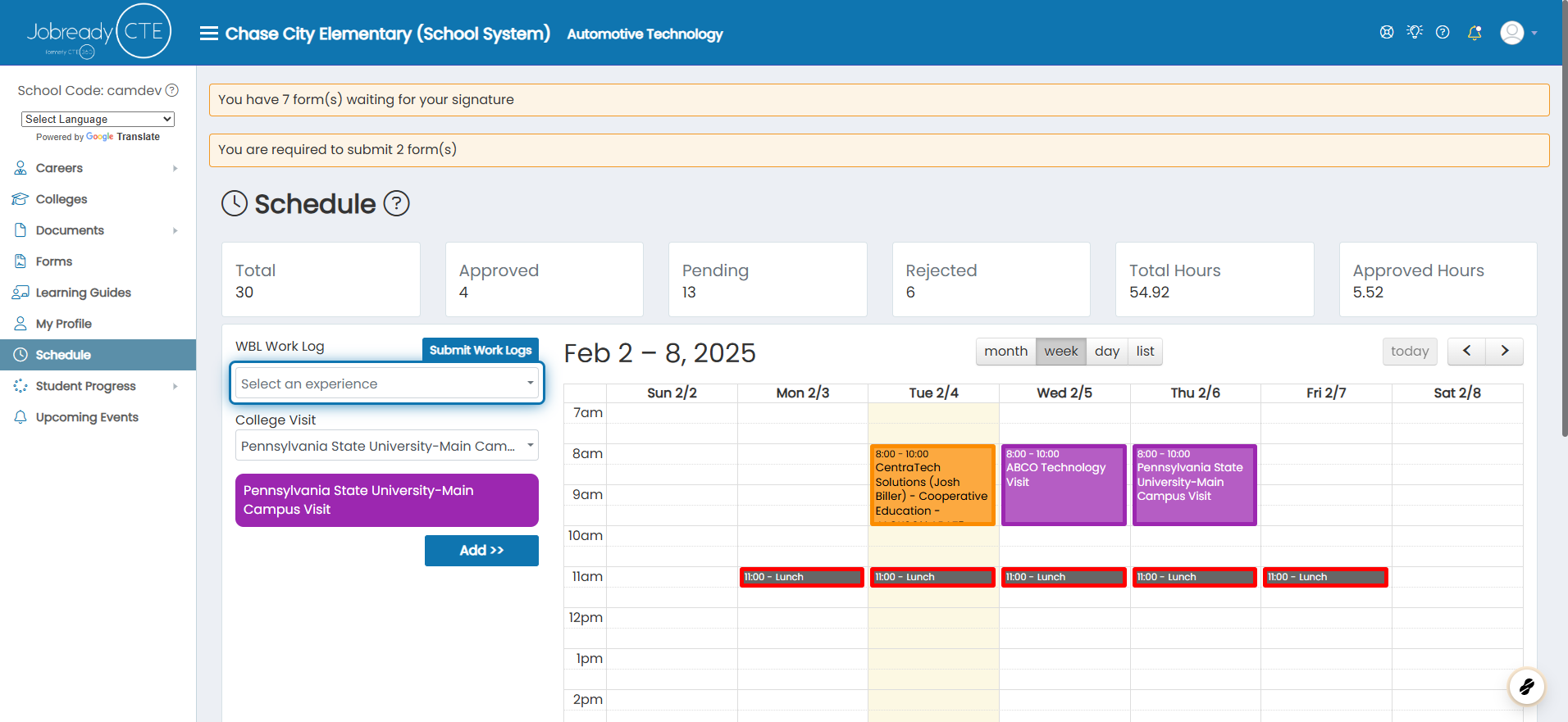Expand the Student Progress submenu arrow
Viewport: 1568px width, 722px height.
(175, 386)
